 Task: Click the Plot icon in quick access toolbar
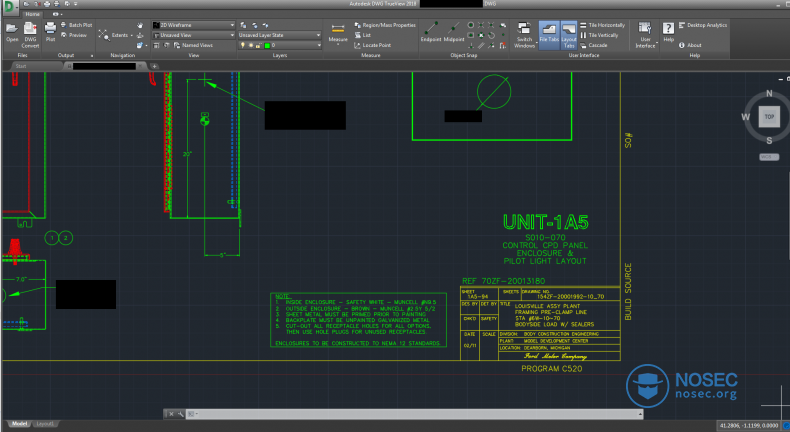point(47,4)
